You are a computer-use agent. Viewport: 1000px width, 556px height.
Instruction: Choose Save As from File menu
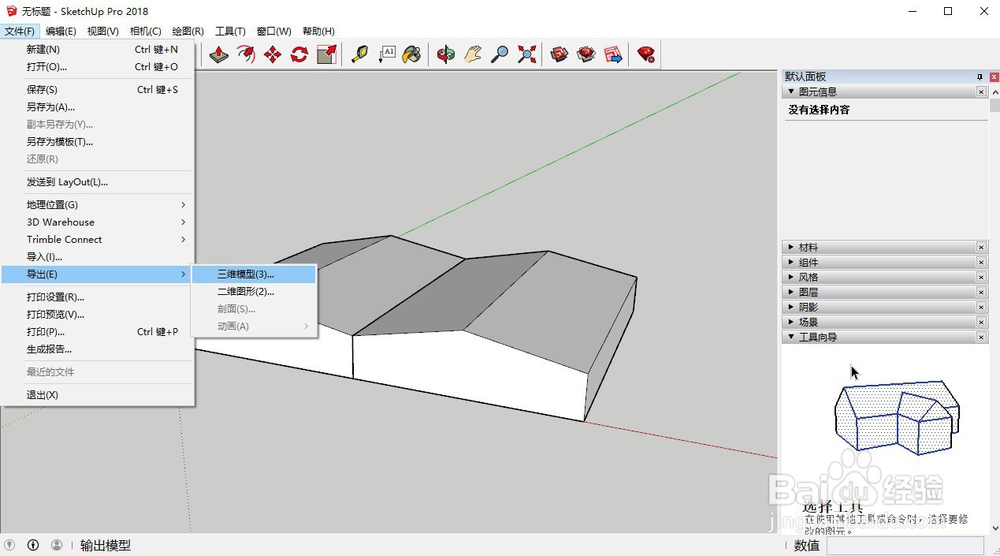click(97, 107)
